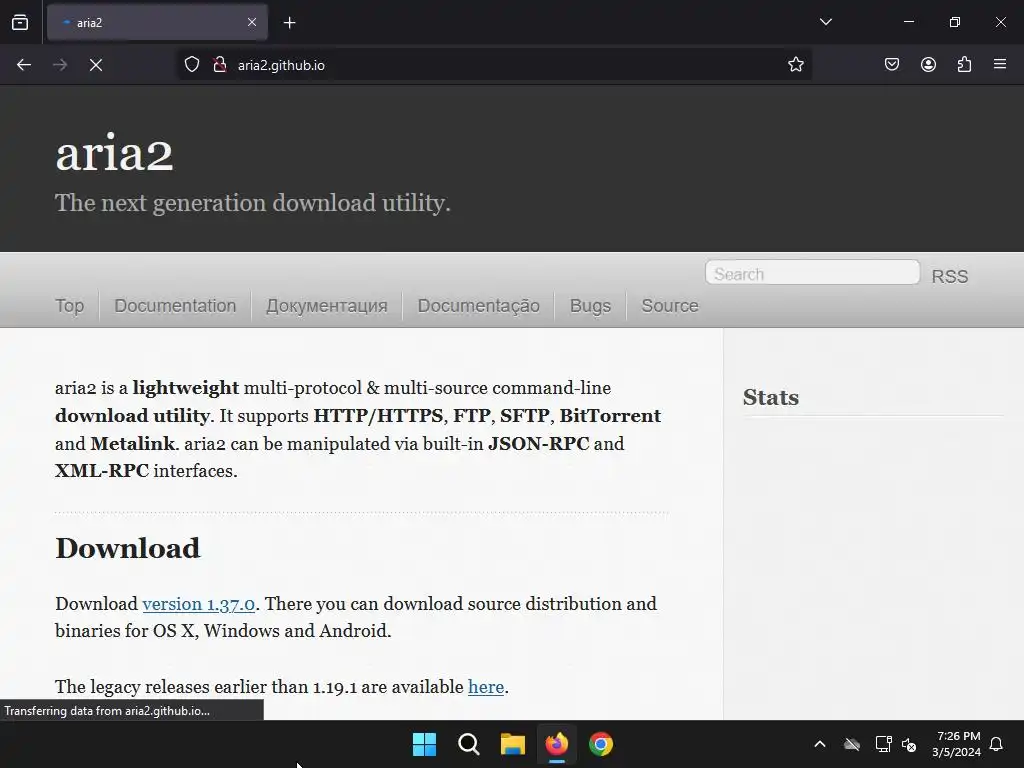Viewport: 1024px width, 768px height.
Task: Click 'BitTorrent' in the description text
Action: [610, 416]
